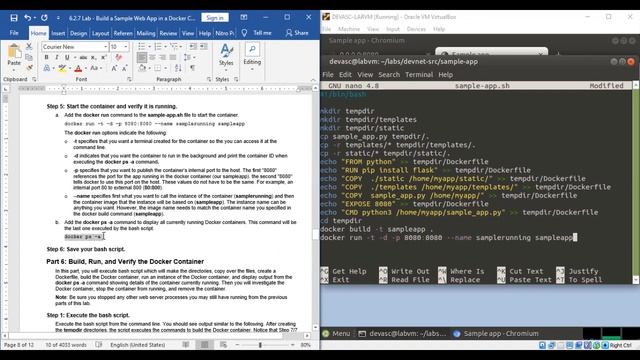Apply the red font color
Screen dimensions: 640x360
(78, 68)
